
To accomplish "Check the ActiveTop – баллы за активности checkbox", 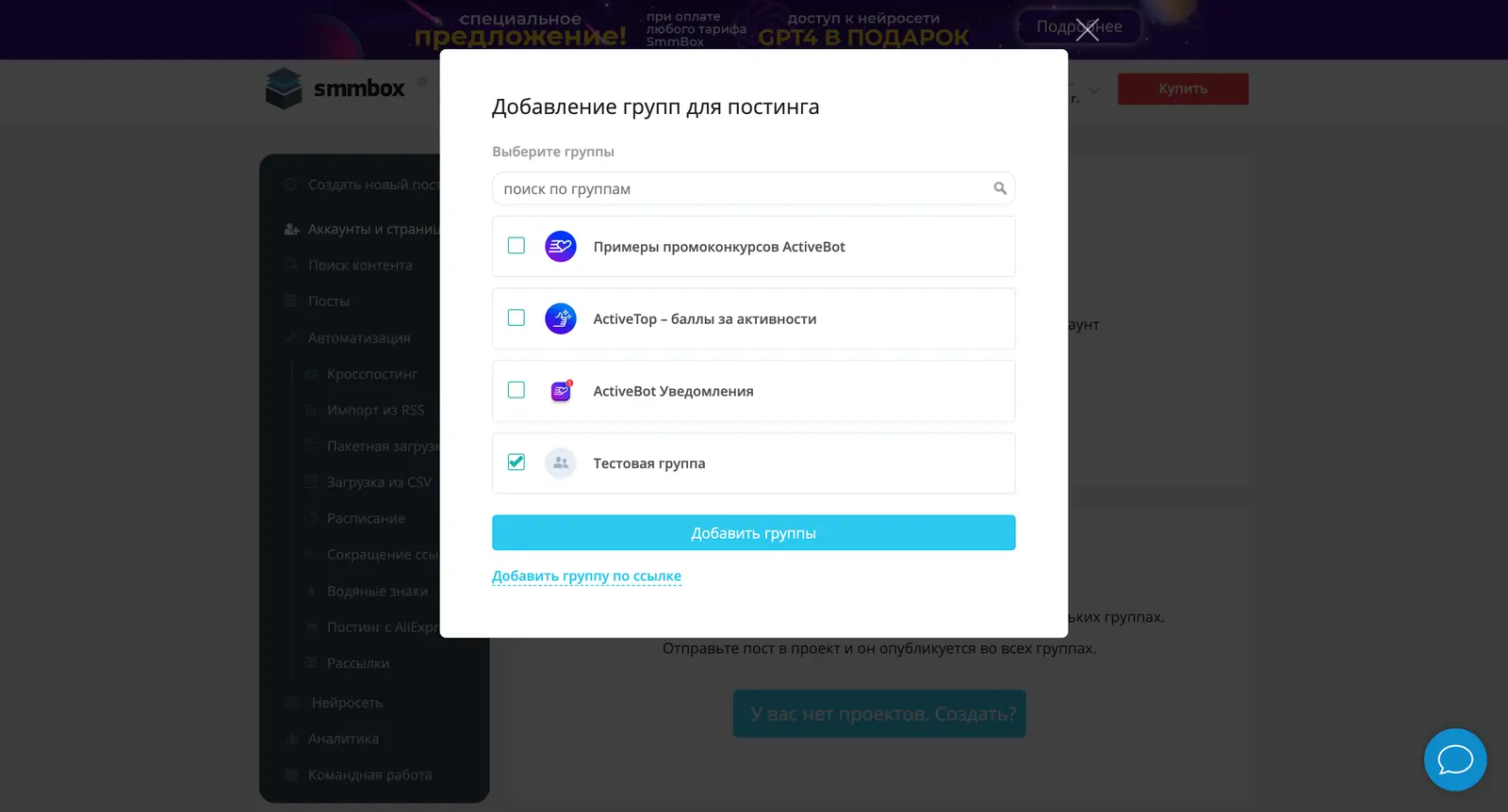I will [516, 318].
